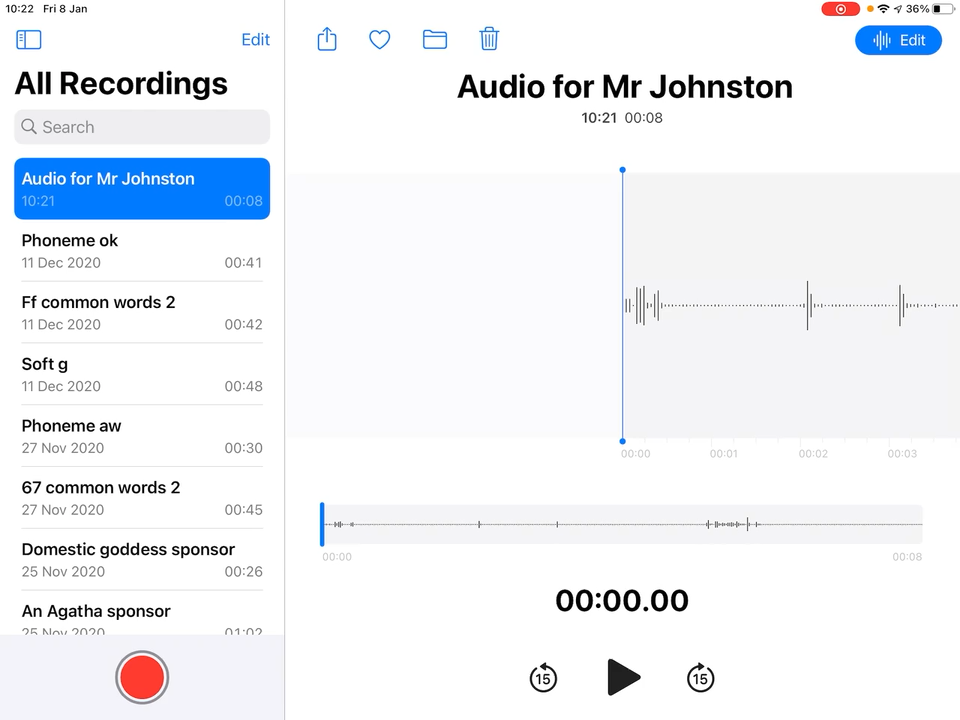Choose the Domestic goddess sponsor recording

coord(142,560)
